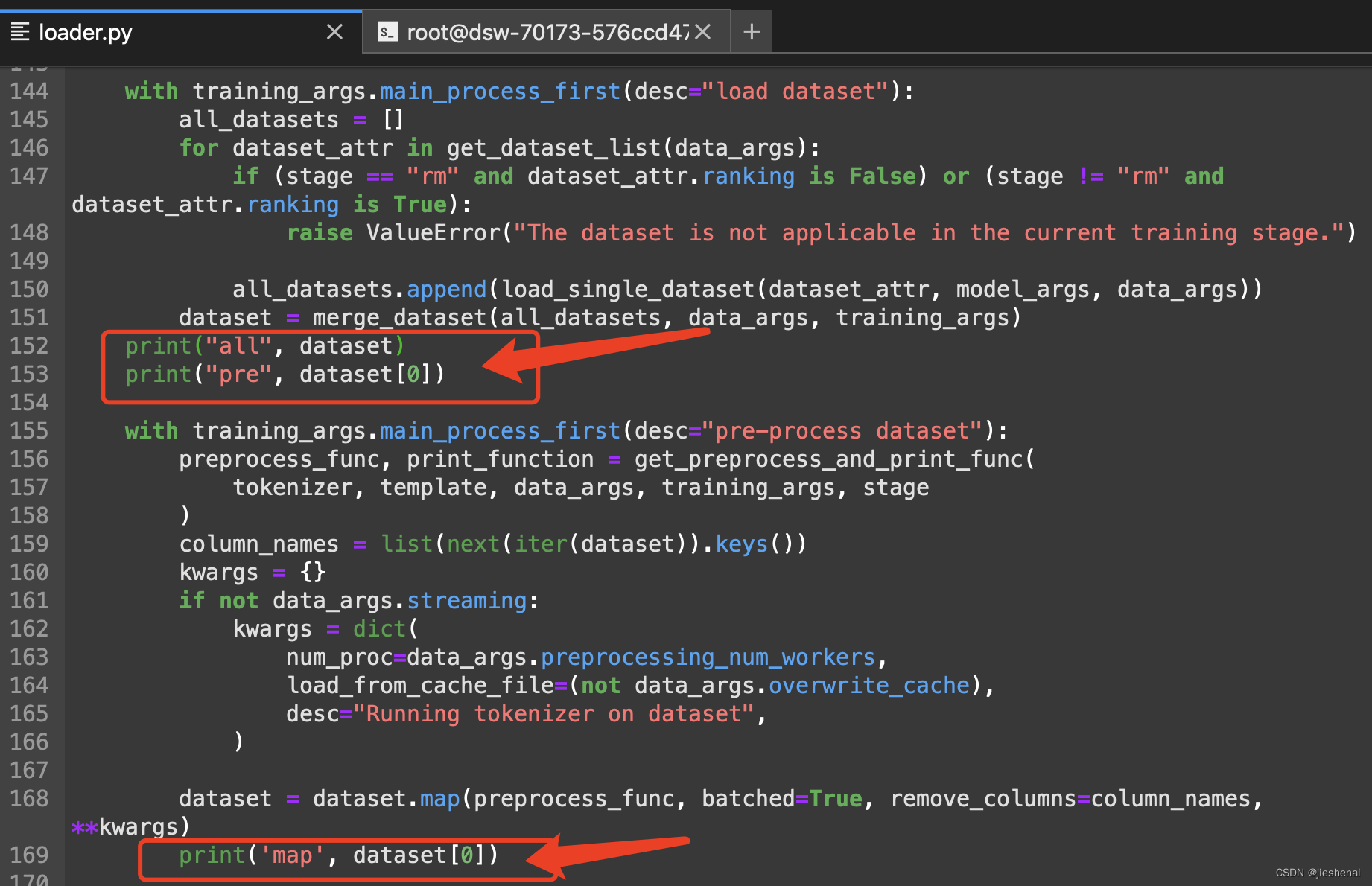1372x886 pixels.
Task: Click the terminal icon on root tab
Action: click(387, 32)
